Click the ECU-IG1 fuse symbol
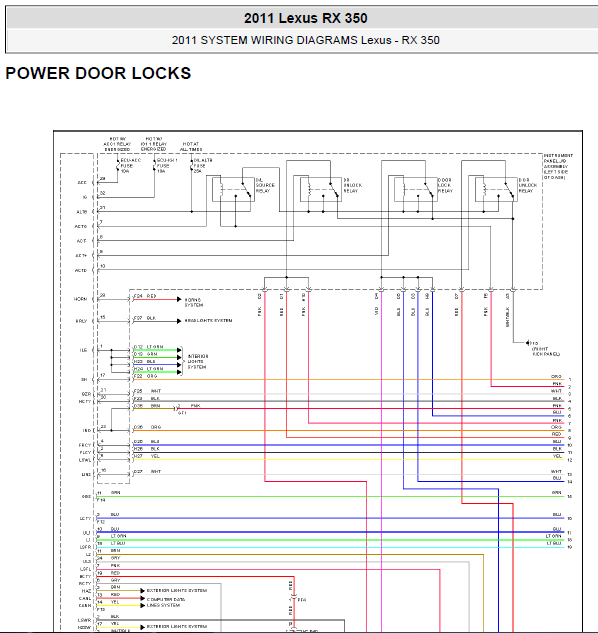 (x=155, y=165)
